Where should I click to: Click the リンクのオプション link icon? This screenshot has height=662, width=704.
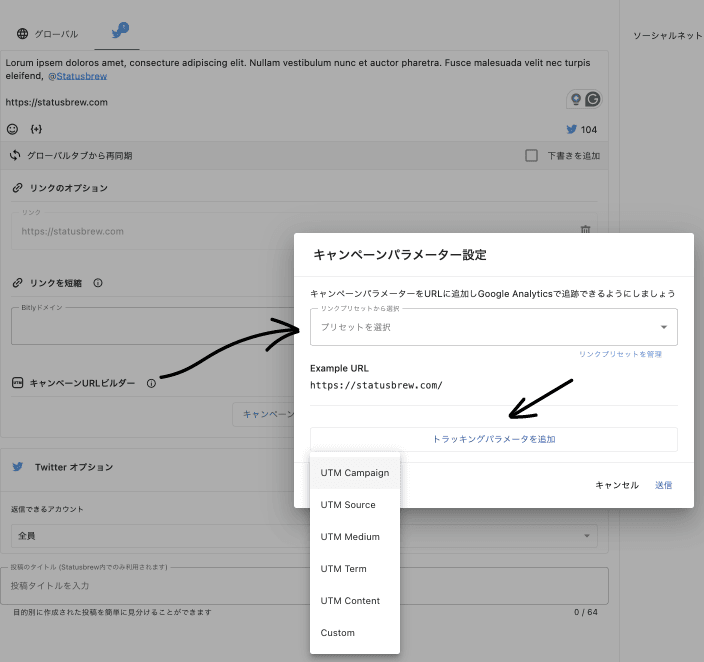18,188
